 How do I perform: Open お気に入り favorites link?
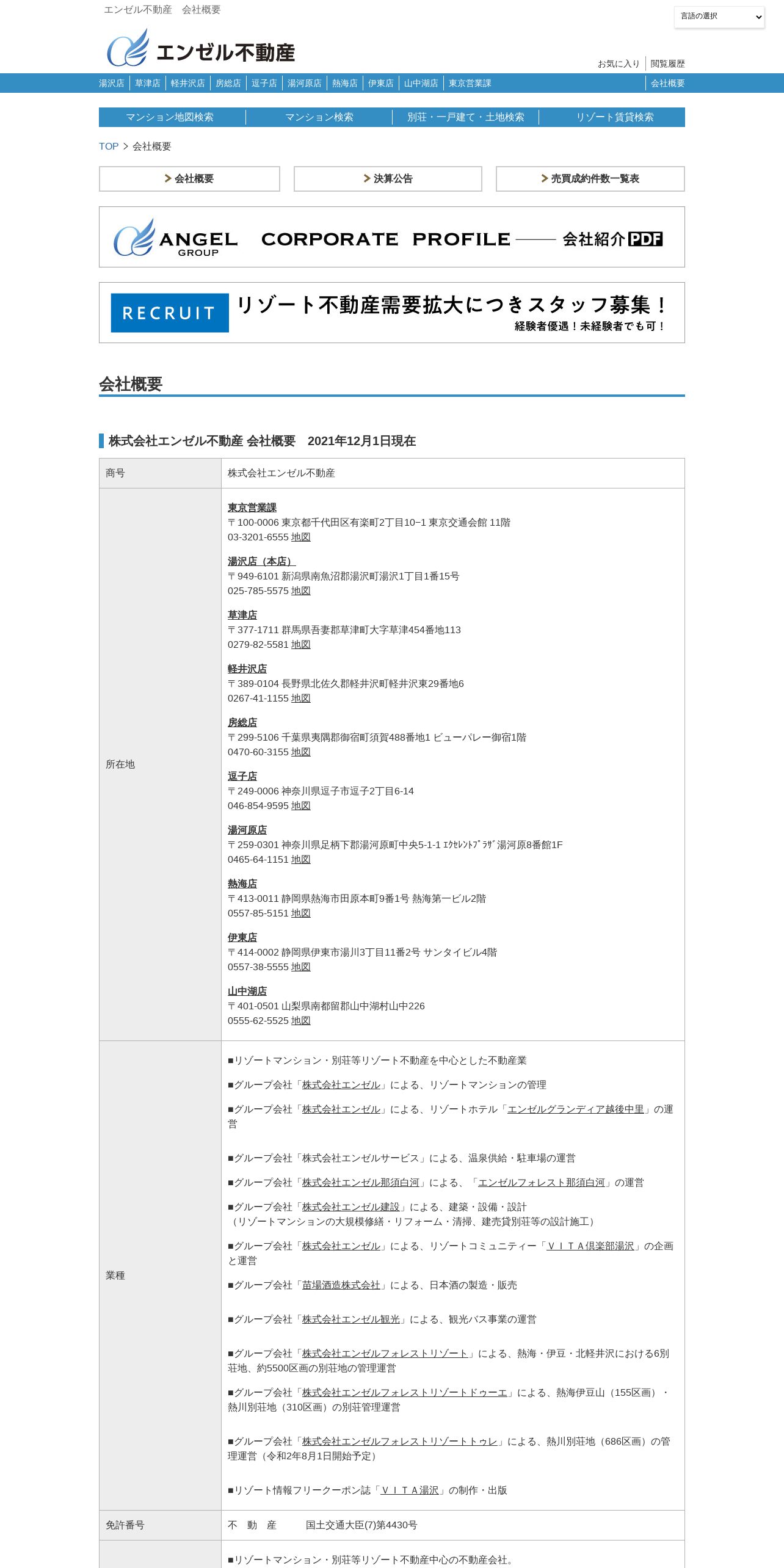click(x=619, y=64)
